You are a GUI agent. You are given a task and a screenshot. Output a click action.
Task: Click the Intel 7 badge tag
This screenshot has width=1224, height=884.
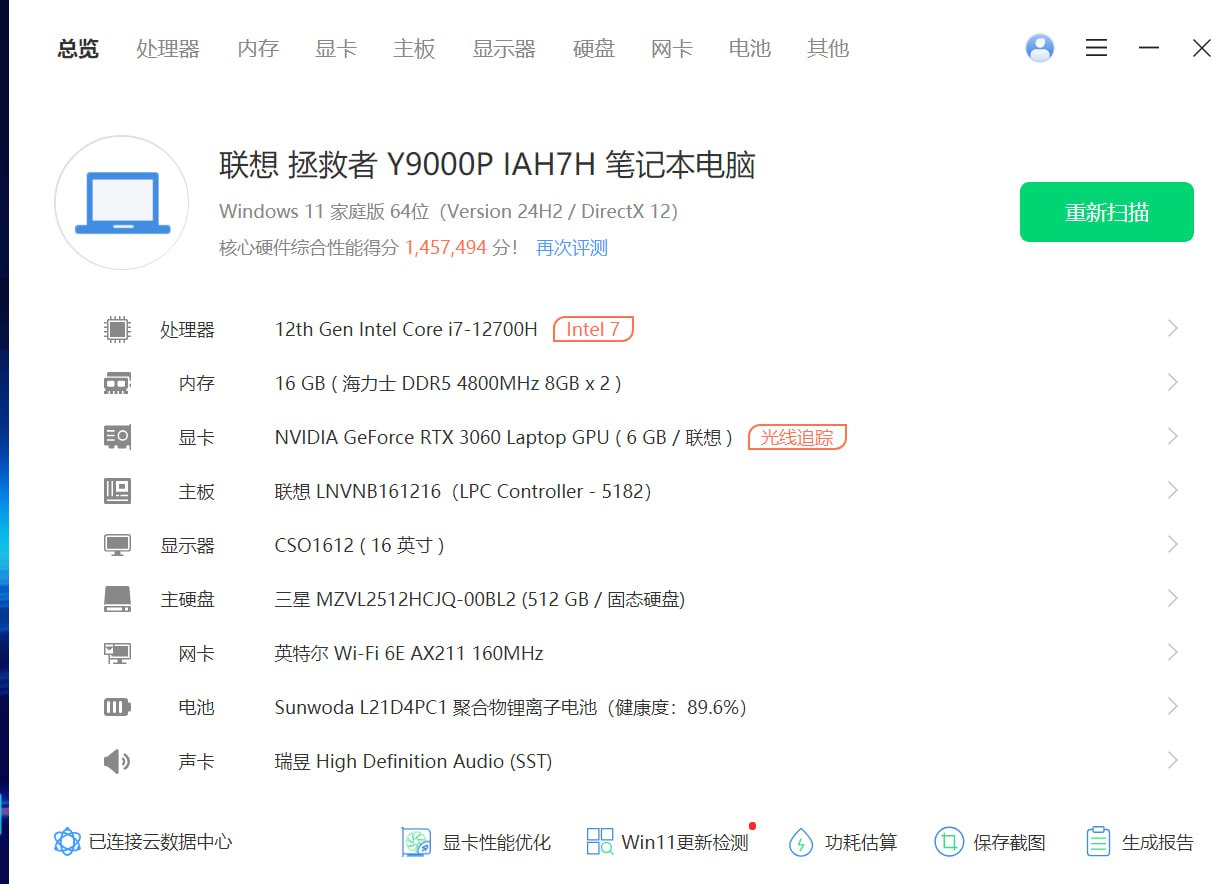coord(593,329)
